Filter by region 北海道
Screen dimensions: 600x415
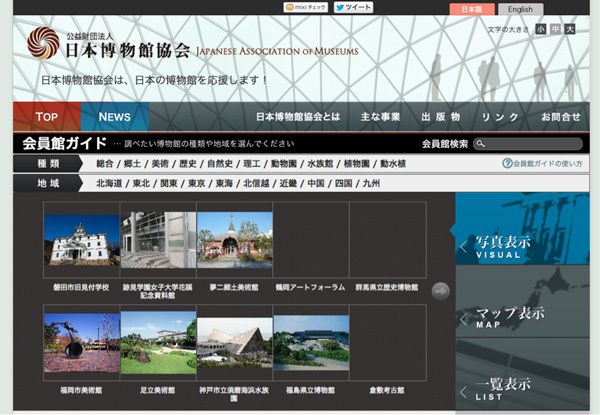tap(109, 184)
